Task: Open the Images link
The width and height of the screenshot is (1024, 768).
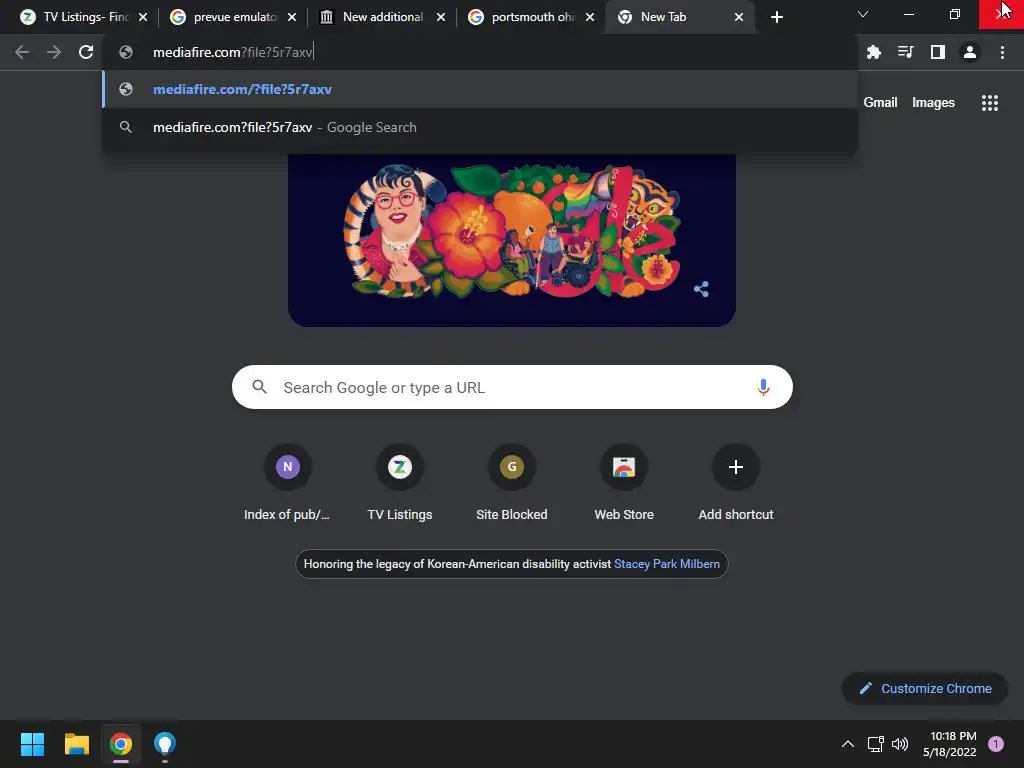Action: (933, 103)
